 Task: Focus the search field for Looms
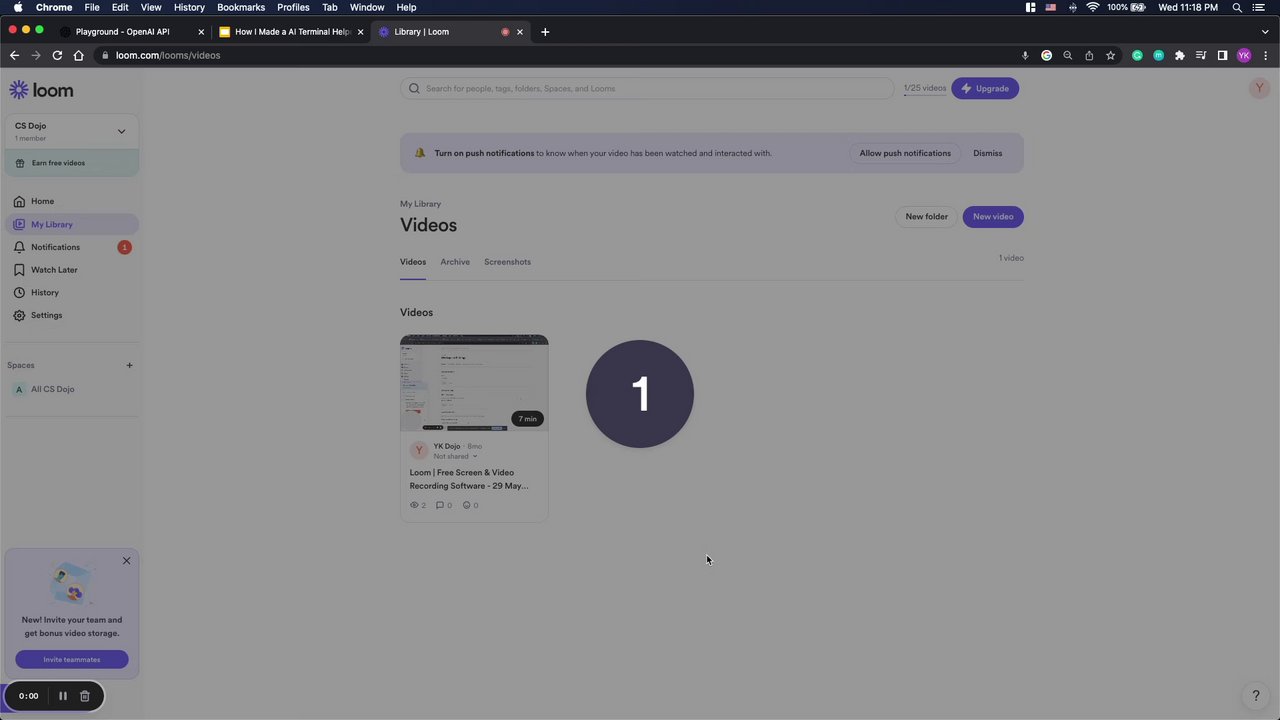click(x=647, y=88)
